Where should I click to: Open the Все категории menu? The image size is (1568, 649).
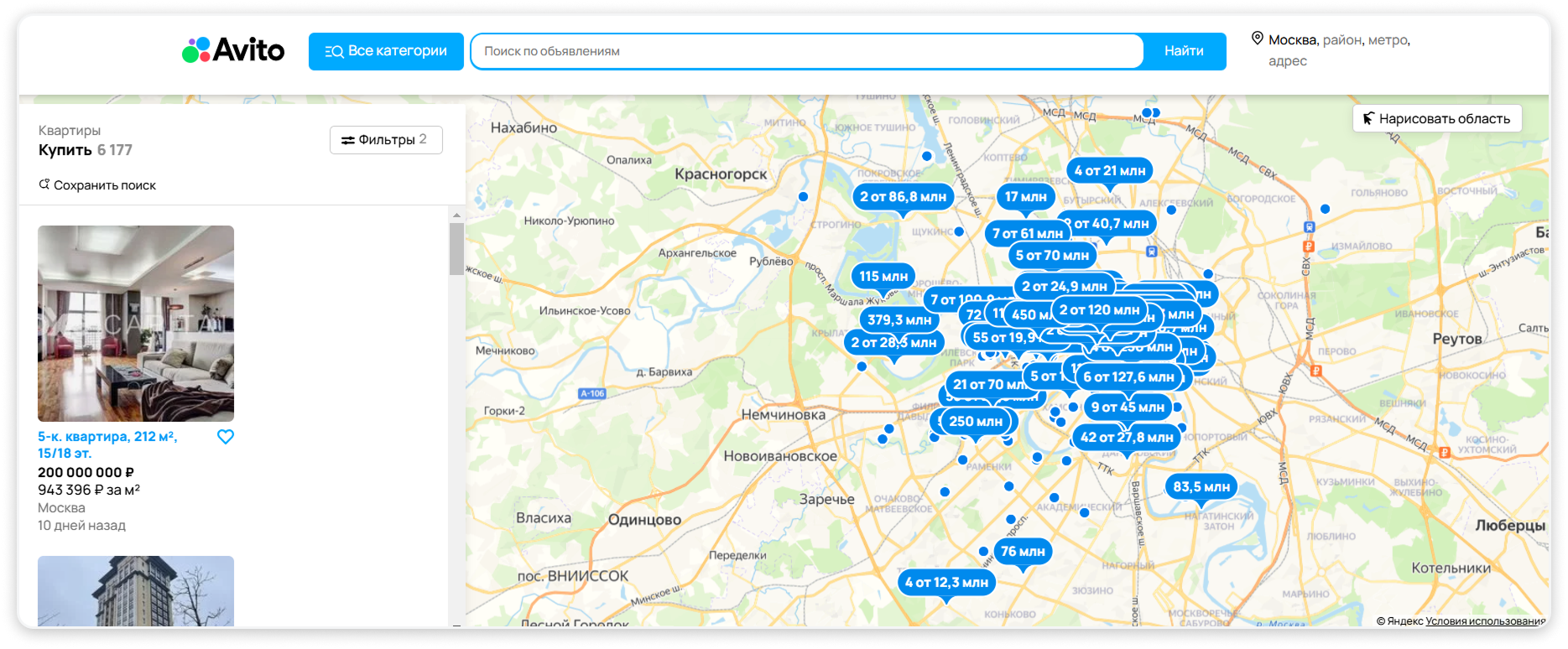click(x=386, y=51)
